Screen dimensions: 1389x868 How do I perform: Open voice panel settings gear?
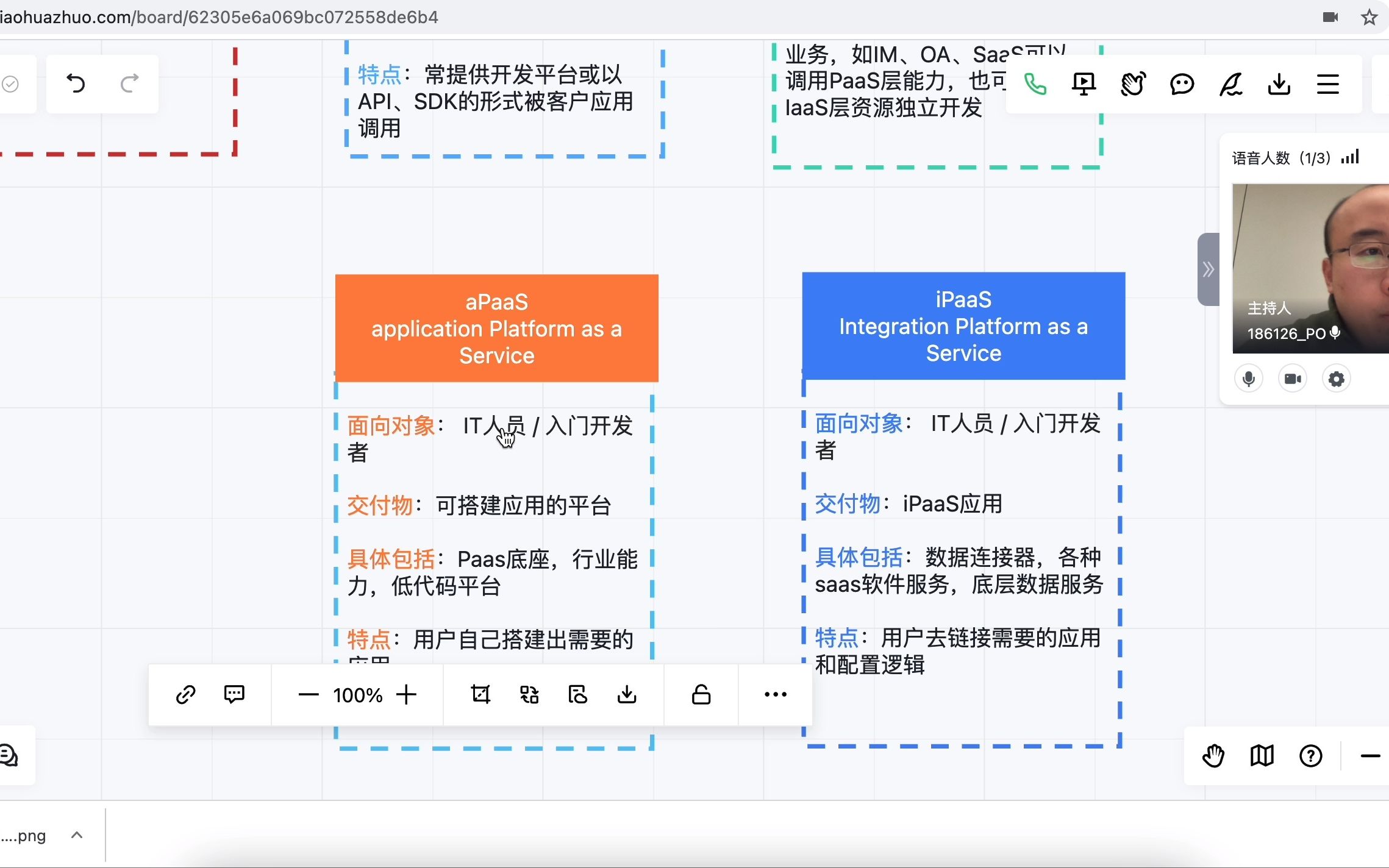click(x=1337, y=379)
